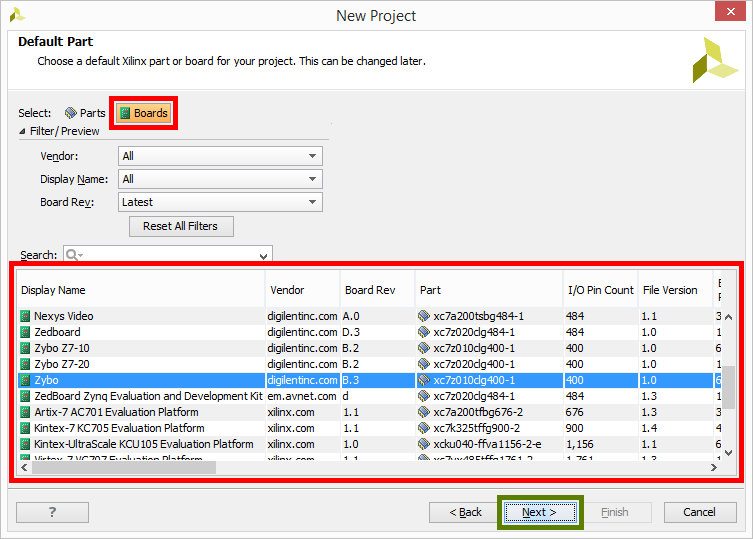
Task: Open the search history dropdown arrow
Action: click(263, 256)
